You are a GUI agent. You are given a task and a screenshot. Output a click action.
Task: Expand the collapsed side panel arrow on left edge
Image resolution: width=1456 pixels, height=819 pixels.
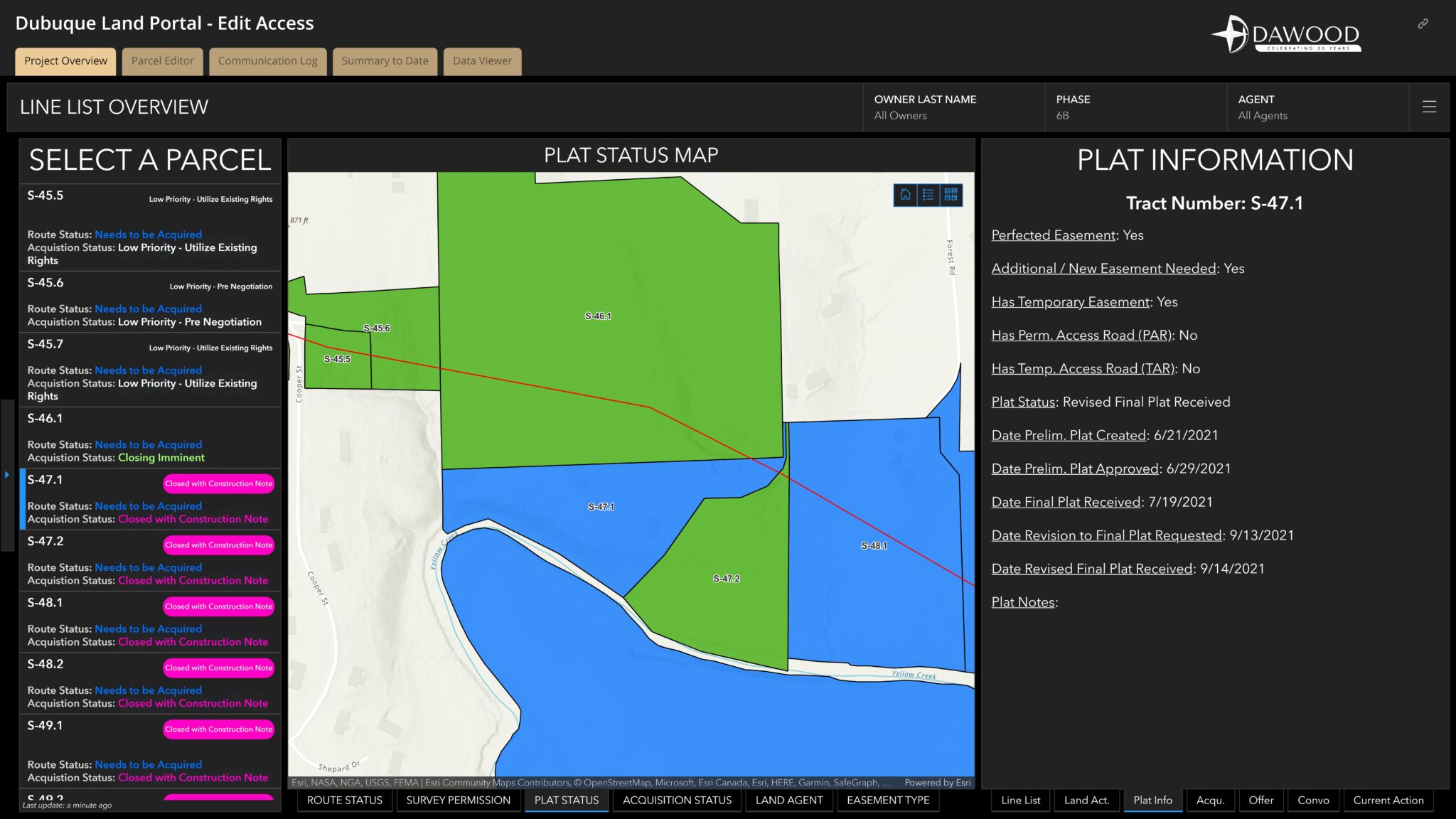6,473
